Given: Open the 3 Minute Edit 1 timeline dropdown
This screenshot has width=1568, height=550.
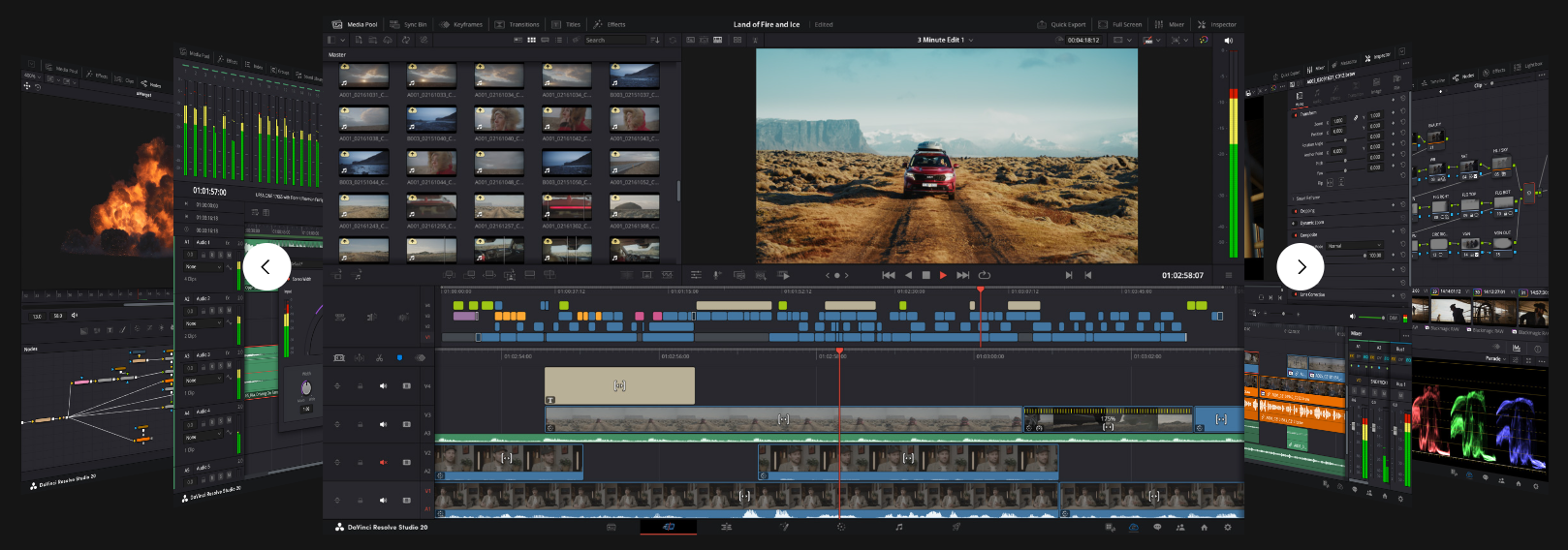Looking at the screenshot, I should click(970, 40).
